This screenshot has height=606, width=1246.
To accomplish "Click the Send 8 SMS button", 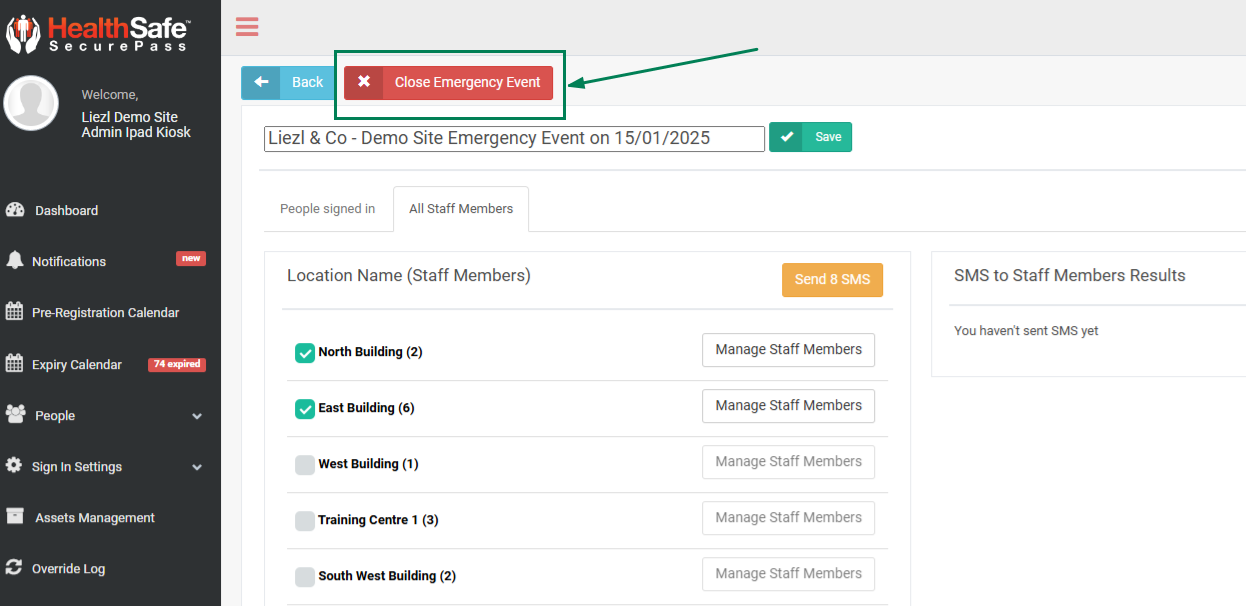I will point(832,280).
